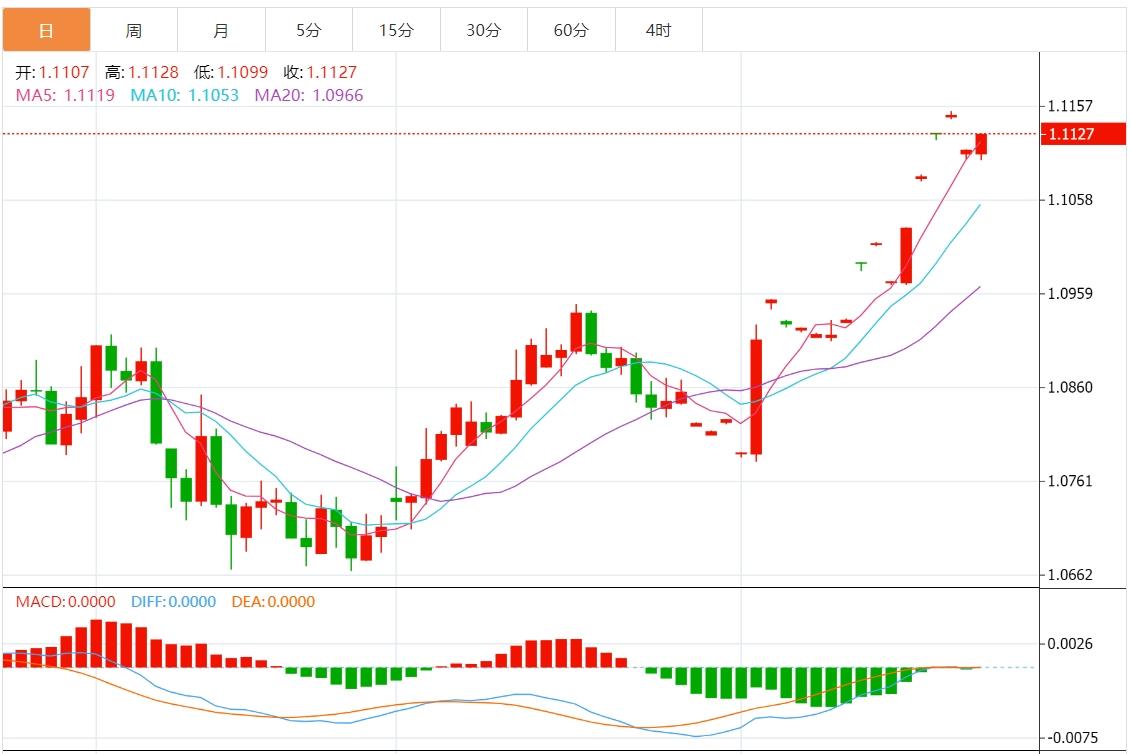Change to the 60分 timeframe
1131x754 pixels.
(571, 31)
